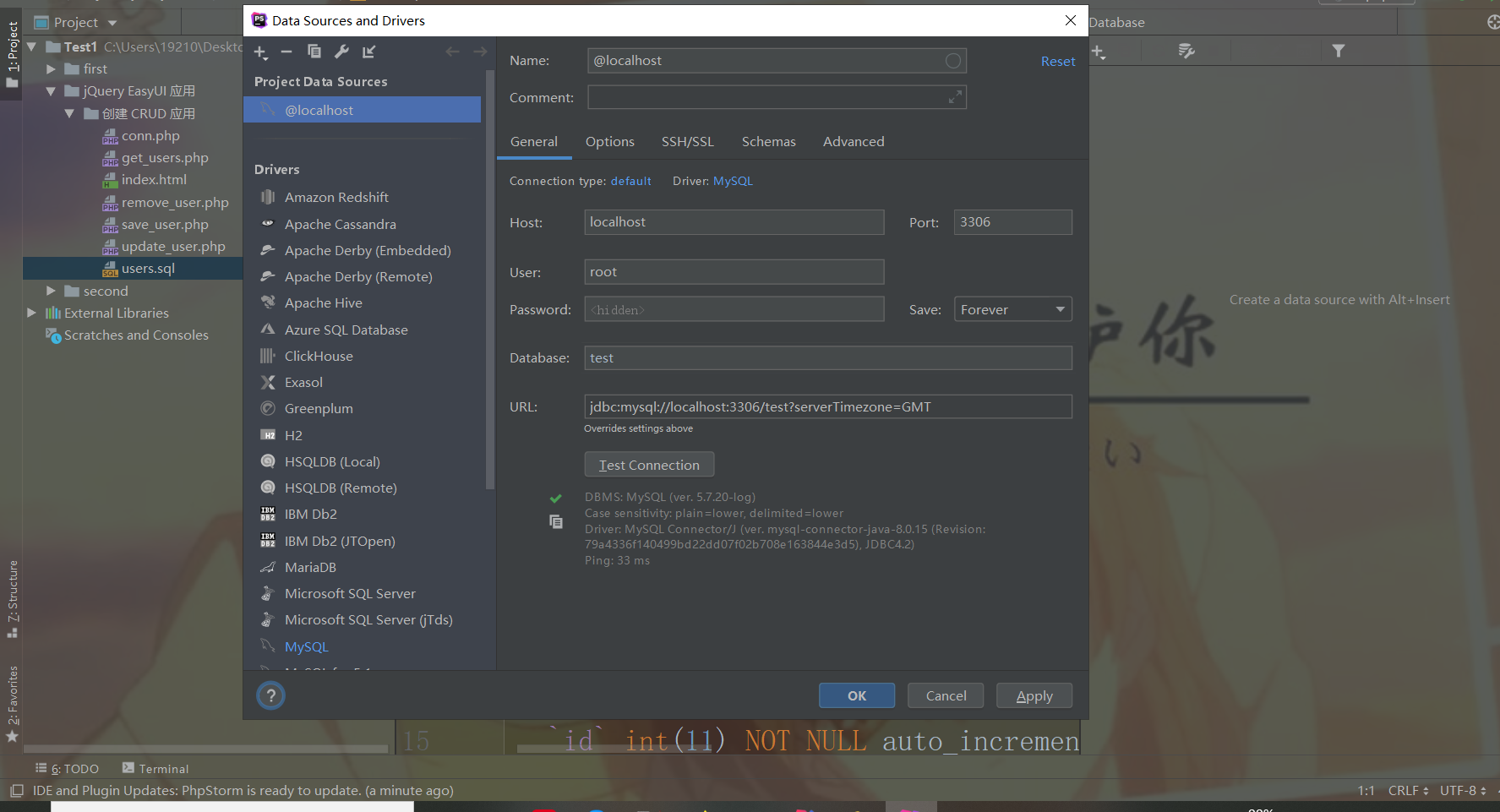Navigate back with left arrow

(452, 52)
